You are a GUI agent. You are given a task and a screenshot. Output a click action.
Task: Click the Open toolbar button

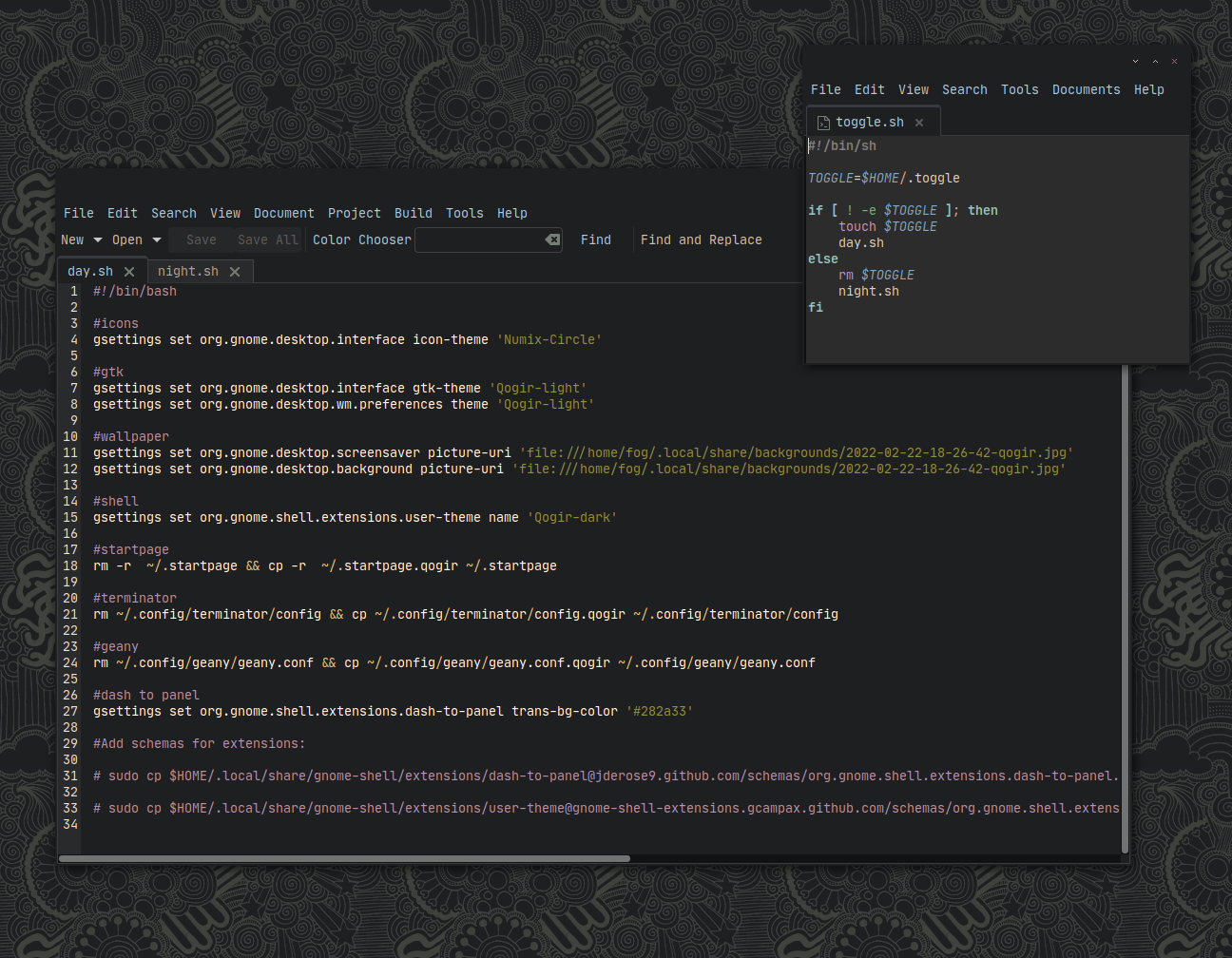coord(127,240)
